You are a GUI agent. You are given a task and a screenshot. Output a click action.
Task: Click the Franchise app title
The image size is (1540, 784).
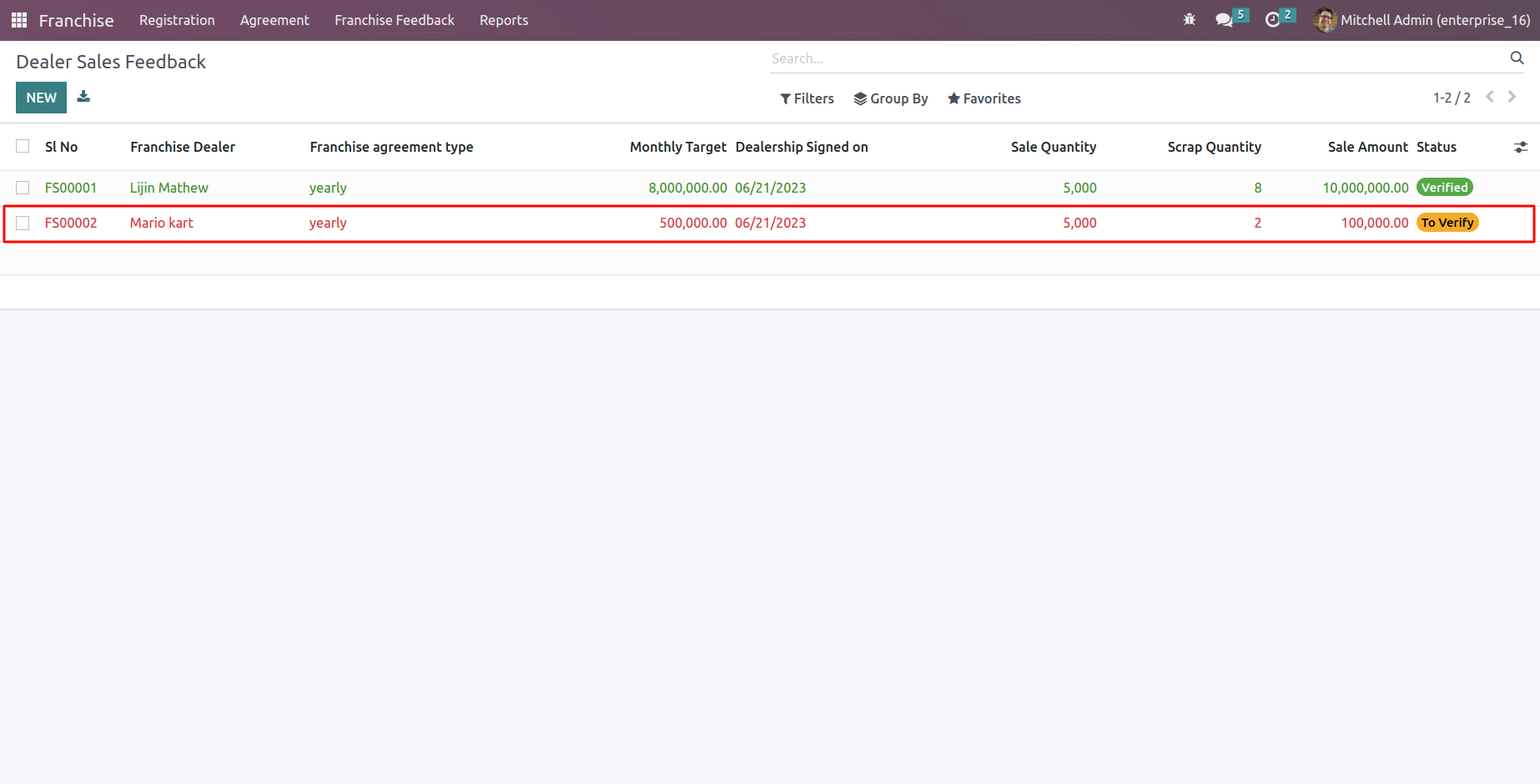click(x=76, y=20)
